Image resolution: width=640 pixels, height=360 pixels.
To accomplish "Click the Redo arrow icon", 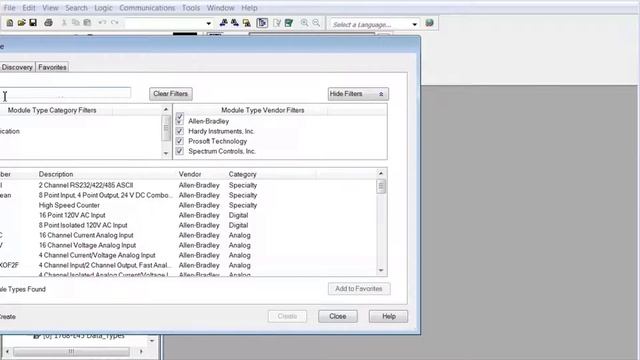I will pos(115,23).
